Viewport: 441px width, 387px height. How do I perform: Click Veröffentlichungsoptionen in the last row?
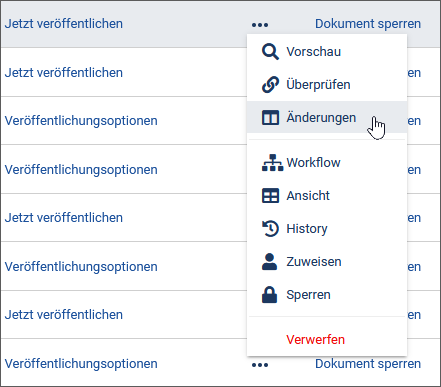click(x=81, y=364)
